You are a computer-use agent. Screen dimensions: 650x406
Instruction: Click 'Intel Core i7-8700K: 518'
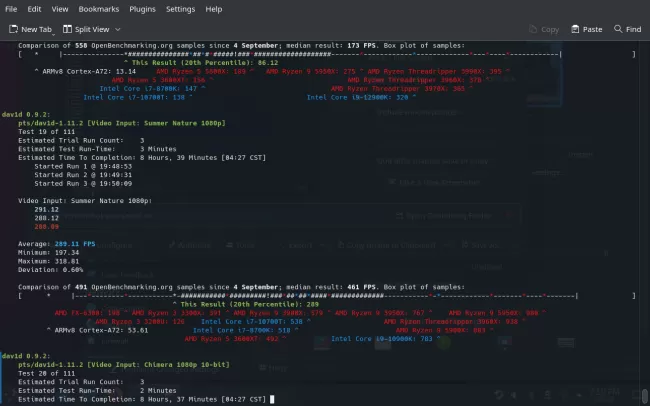242,330
